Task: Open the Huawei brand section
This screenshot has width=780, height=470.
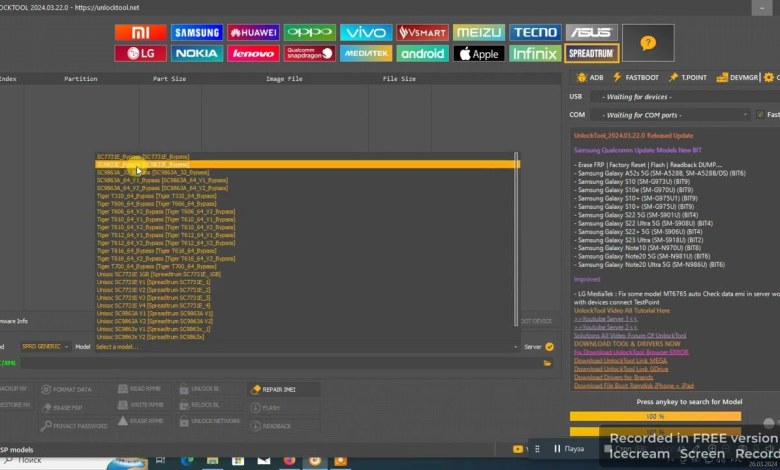Action: point(253,32)
